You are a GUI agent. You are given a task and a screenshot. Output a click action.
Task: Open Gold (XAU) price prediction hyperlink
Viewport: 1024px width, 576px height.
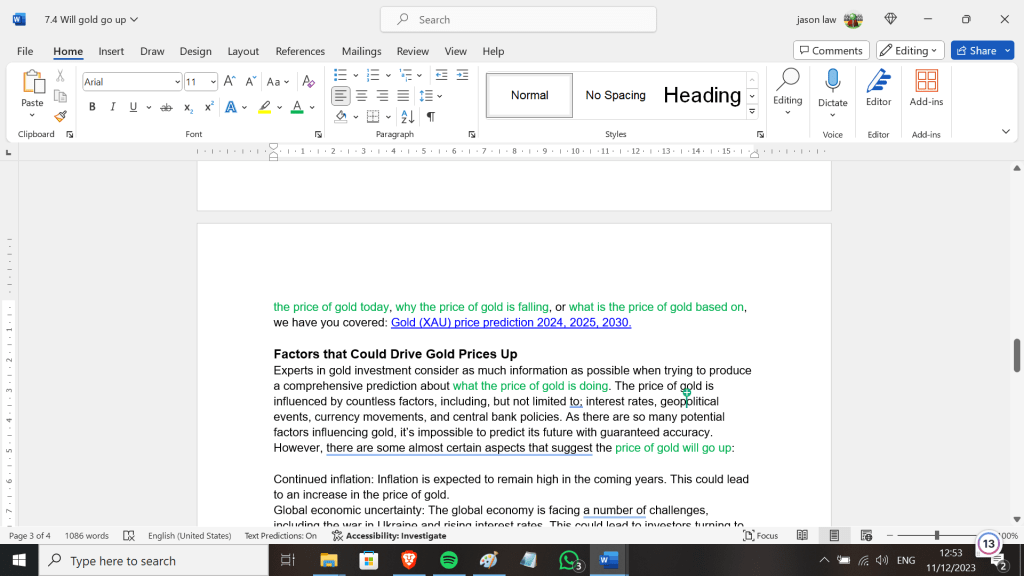[510, 323]
